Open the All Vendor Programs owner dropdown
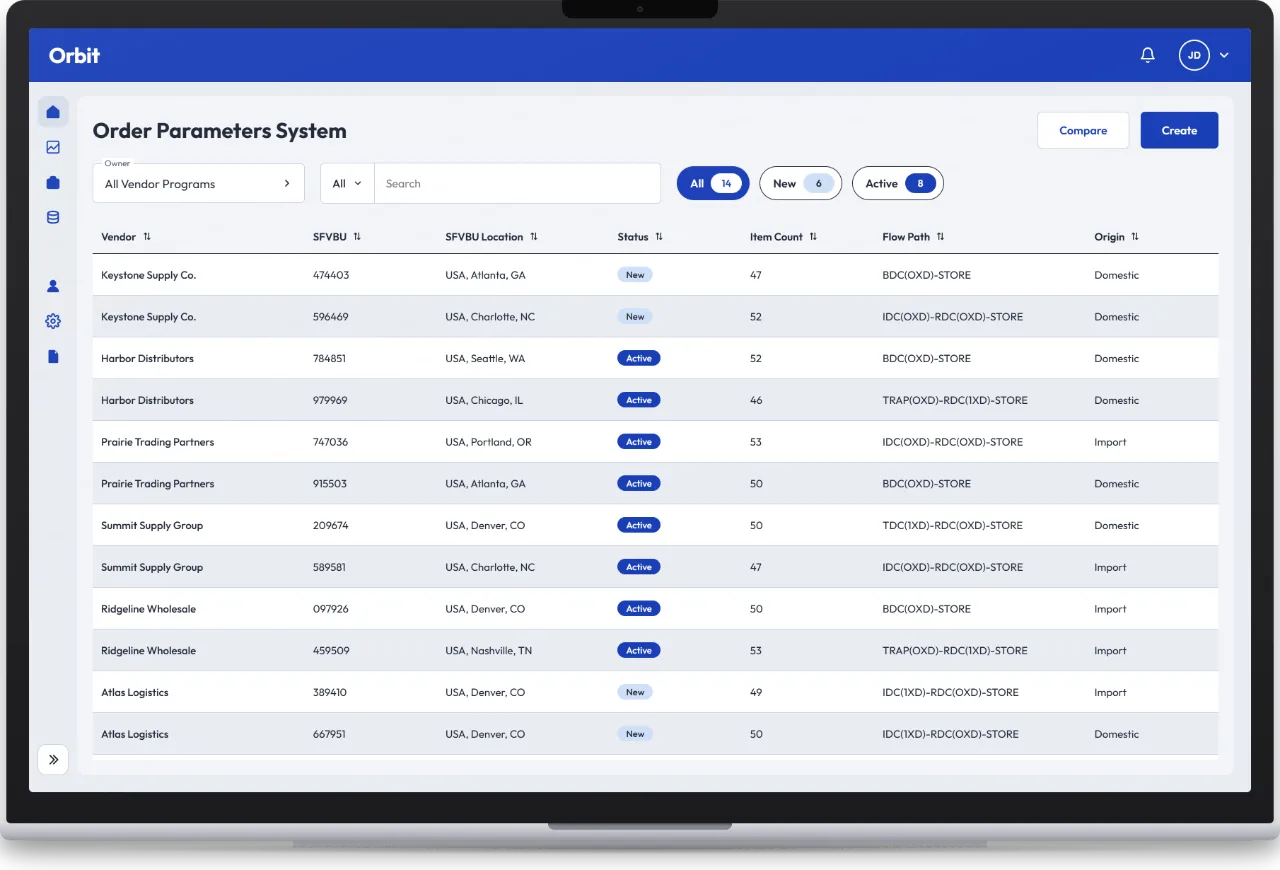 point(199,184)
